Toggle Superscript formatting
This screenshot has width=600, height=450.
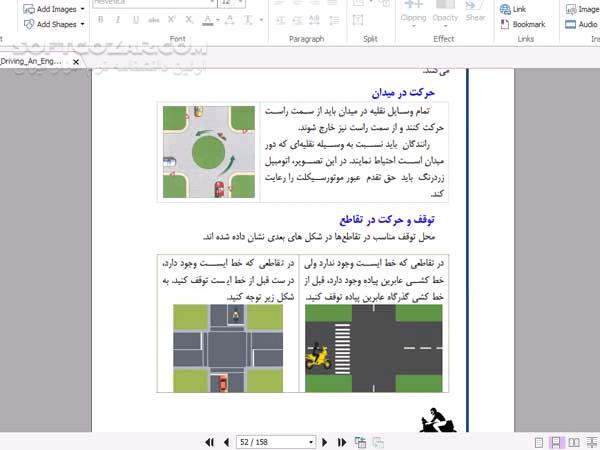click(171, 20)
